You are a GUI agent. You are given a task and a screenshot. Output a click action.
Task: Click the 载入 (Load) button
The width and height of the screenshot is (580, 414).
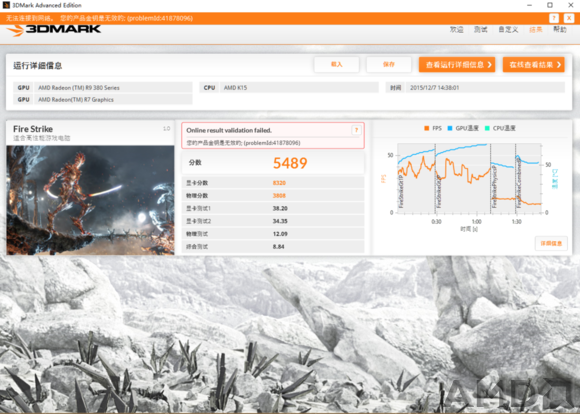click(x=337, y=64)
